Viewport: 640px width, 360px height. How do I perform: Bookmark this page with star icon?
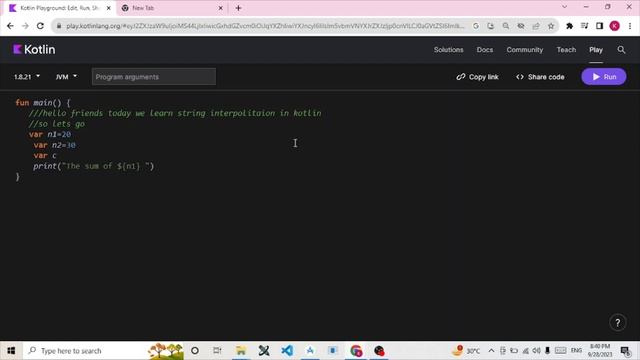coord(551,26)
